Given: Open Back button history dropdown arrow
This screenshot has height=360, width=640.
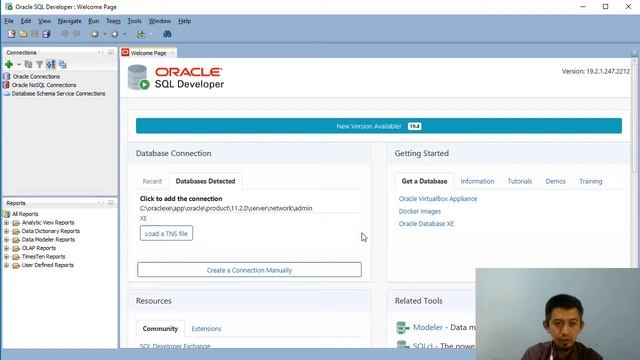Looking at the screenshot, I should (x=105, y=34).
